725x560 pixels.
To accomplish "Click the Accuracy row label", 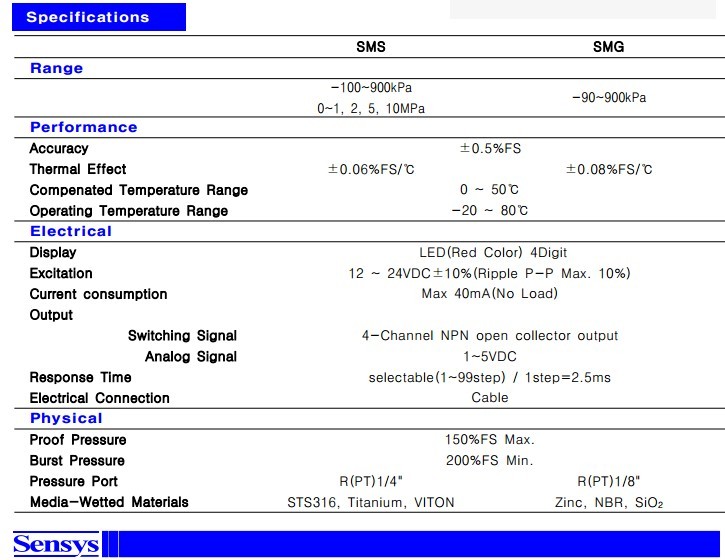I will (59, 148).
